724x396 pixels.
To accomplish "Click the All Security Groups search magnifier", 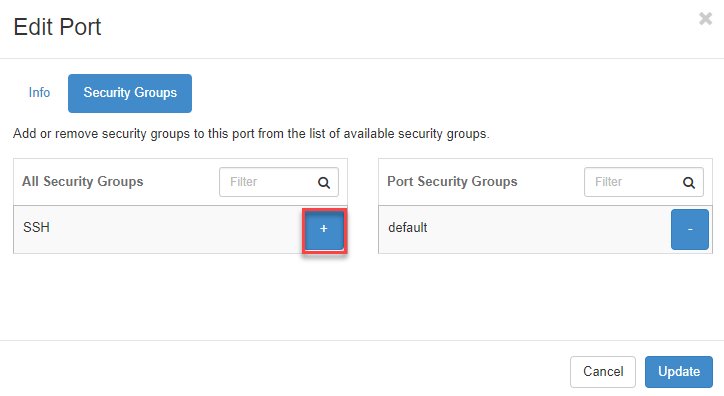I will click(x=324, y=182).
